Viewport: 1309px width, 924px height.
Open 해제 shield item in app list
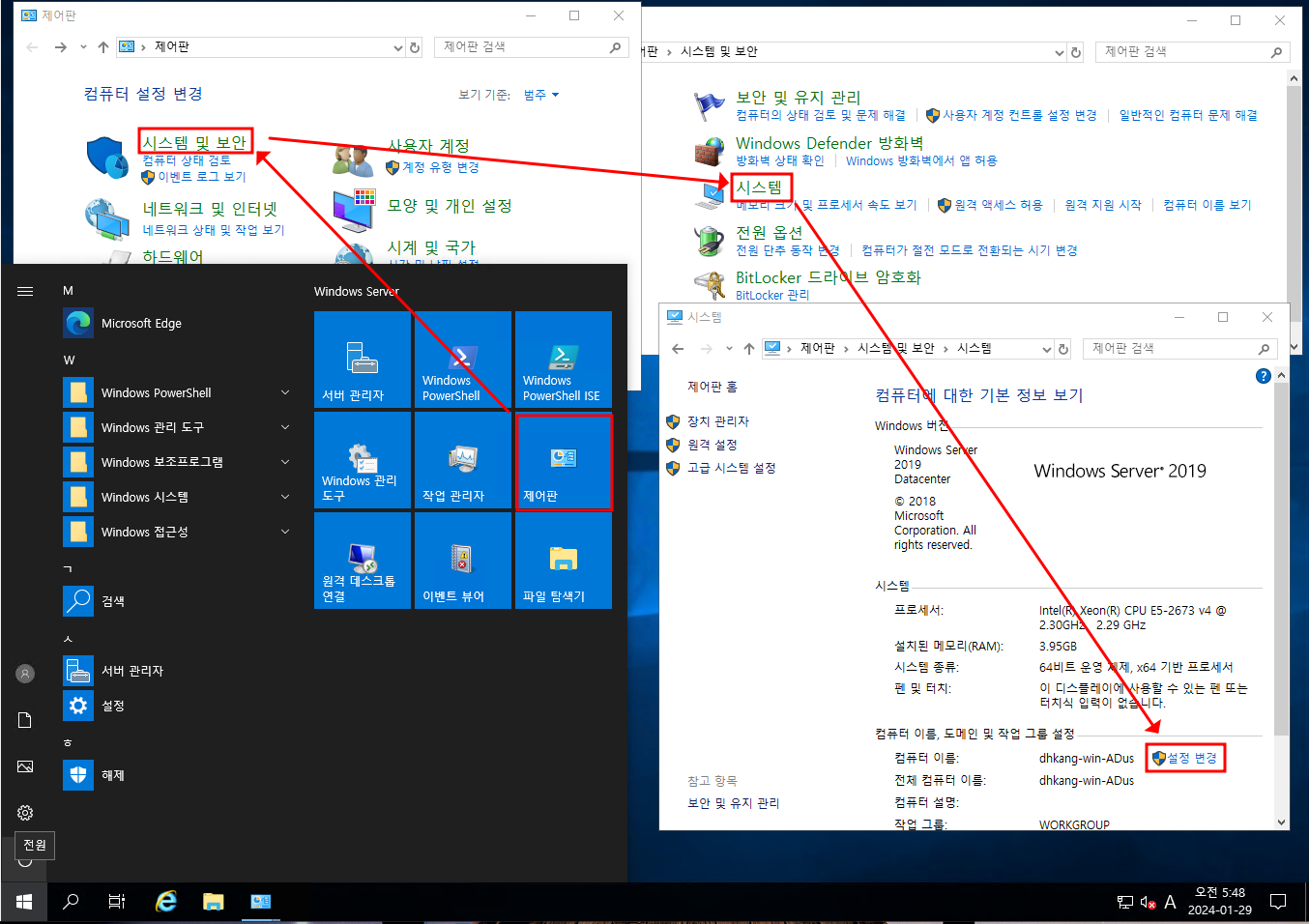pos(177,775)
